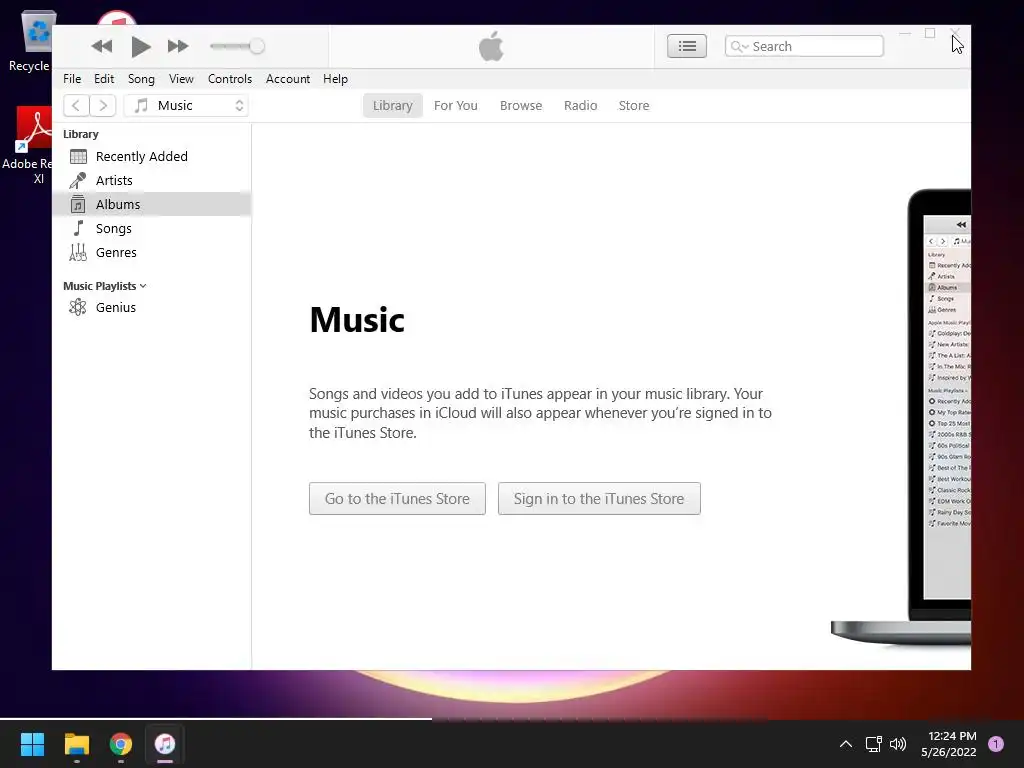This screenshot has height=768, width=1024.
Task: Click Go to the iTunes Store button
Action: (x=397, y=499)
